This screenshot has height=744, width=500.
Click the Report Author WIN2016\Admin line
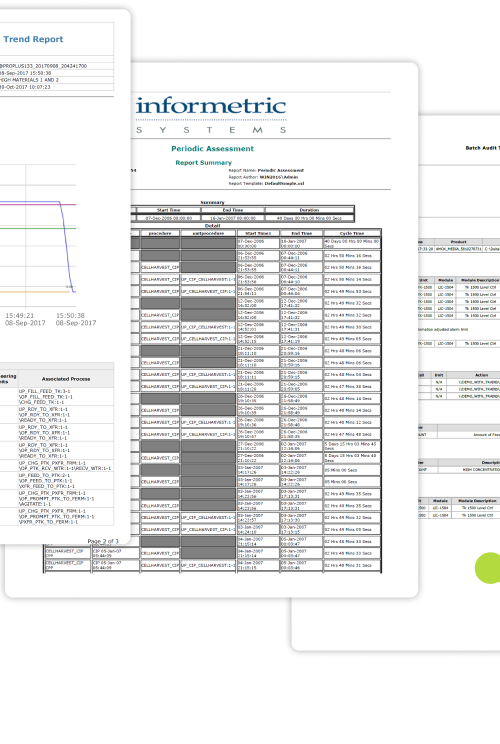(x=263, y=177)
